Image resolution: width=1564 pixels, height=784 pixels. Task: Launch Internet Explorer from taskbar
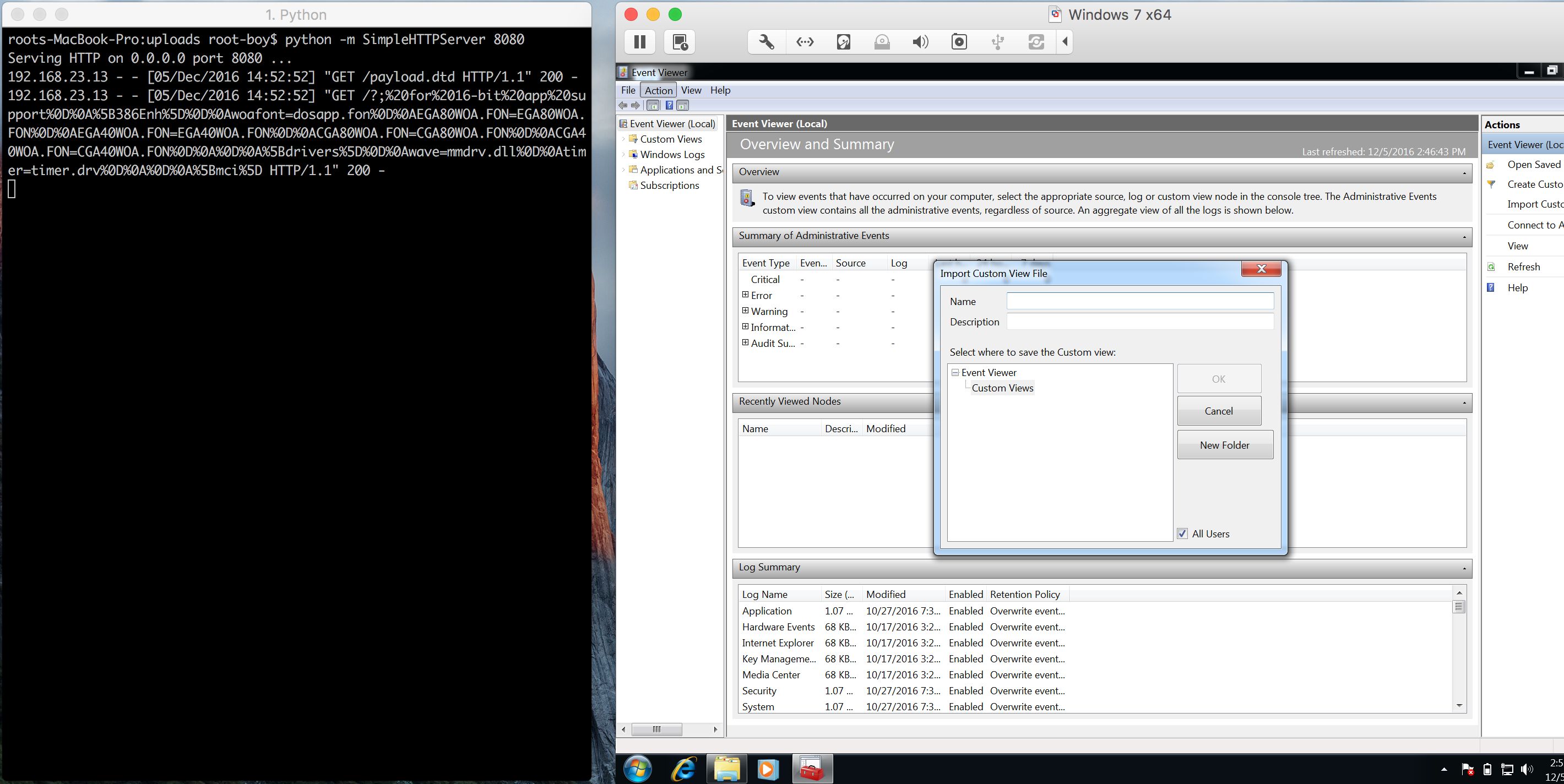pyautogui.click(x=684, y=770)
